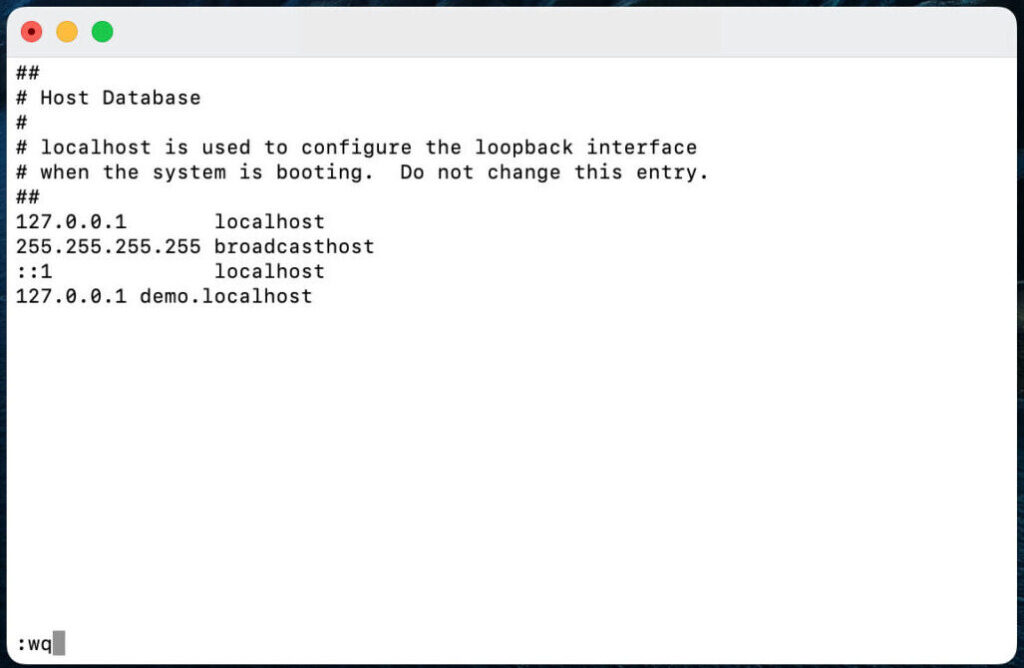
Task: Click the word 'localhost' in loopback comment
Action: pos(95,148)
